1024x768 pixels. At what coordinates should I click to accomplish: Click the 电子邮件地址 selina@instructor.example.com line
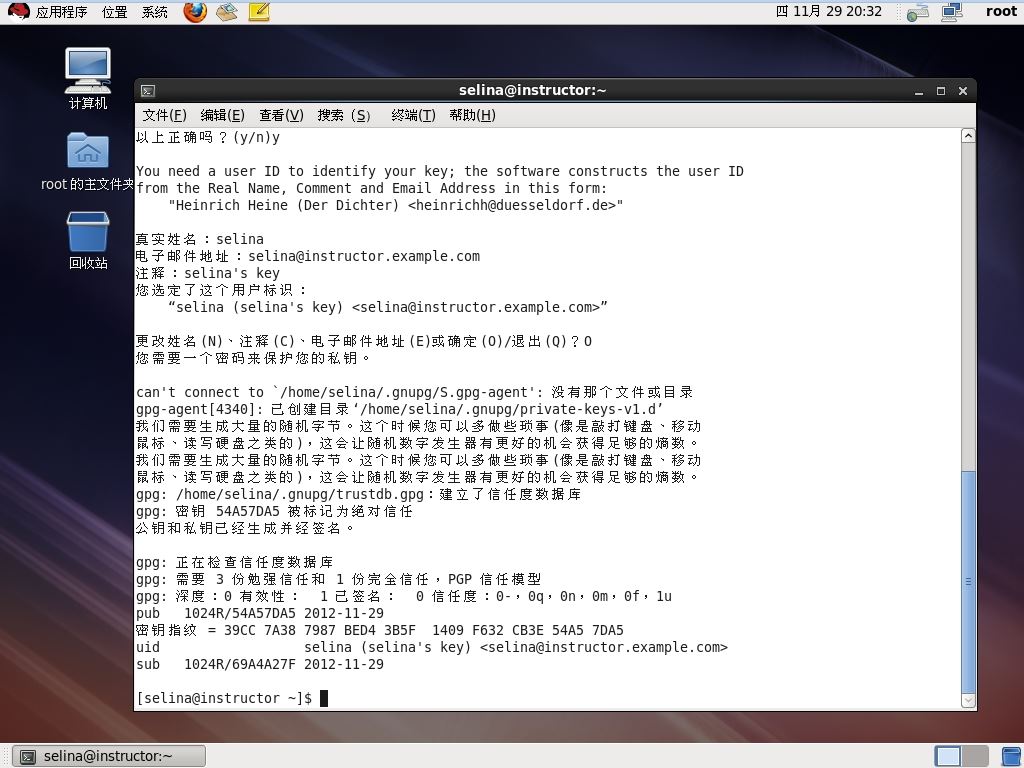point(308,256)
